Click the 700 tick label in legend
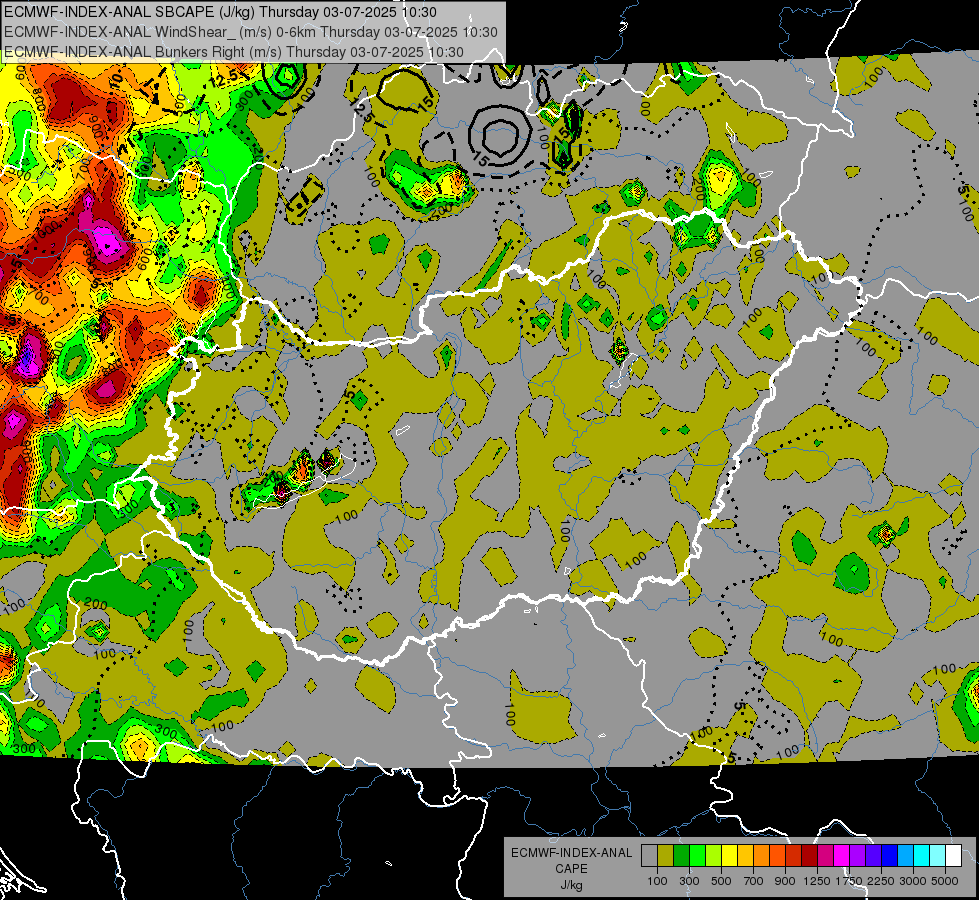This screenshot has width=979, height=900. 754,881
